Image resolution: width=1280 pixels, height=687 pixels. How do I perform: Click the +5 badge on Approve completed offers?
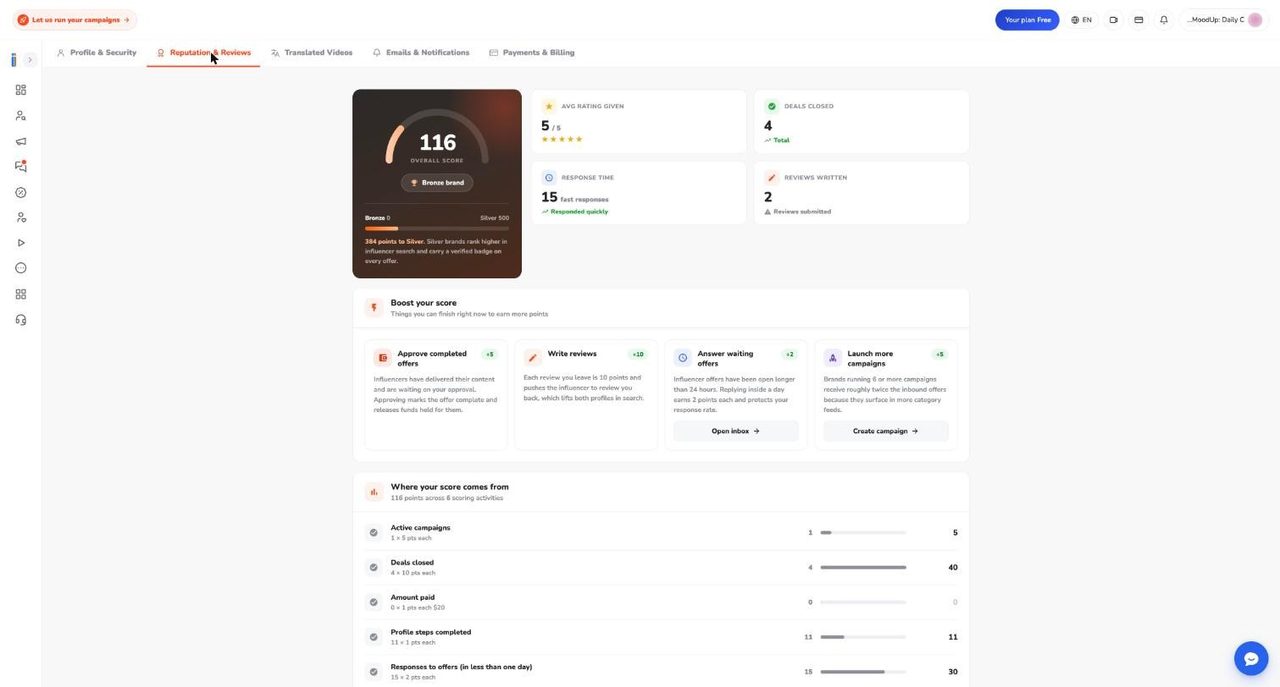[489, 355]
